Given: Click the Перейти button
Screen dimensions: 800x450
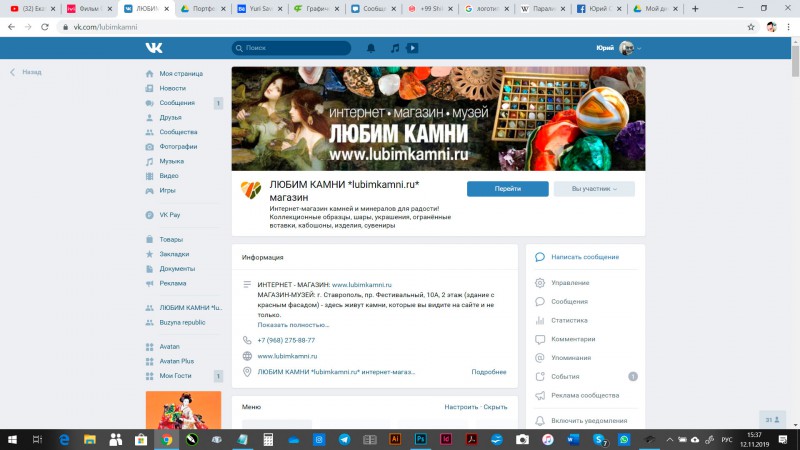Looking at the screenshot, I should pos(508,189).
